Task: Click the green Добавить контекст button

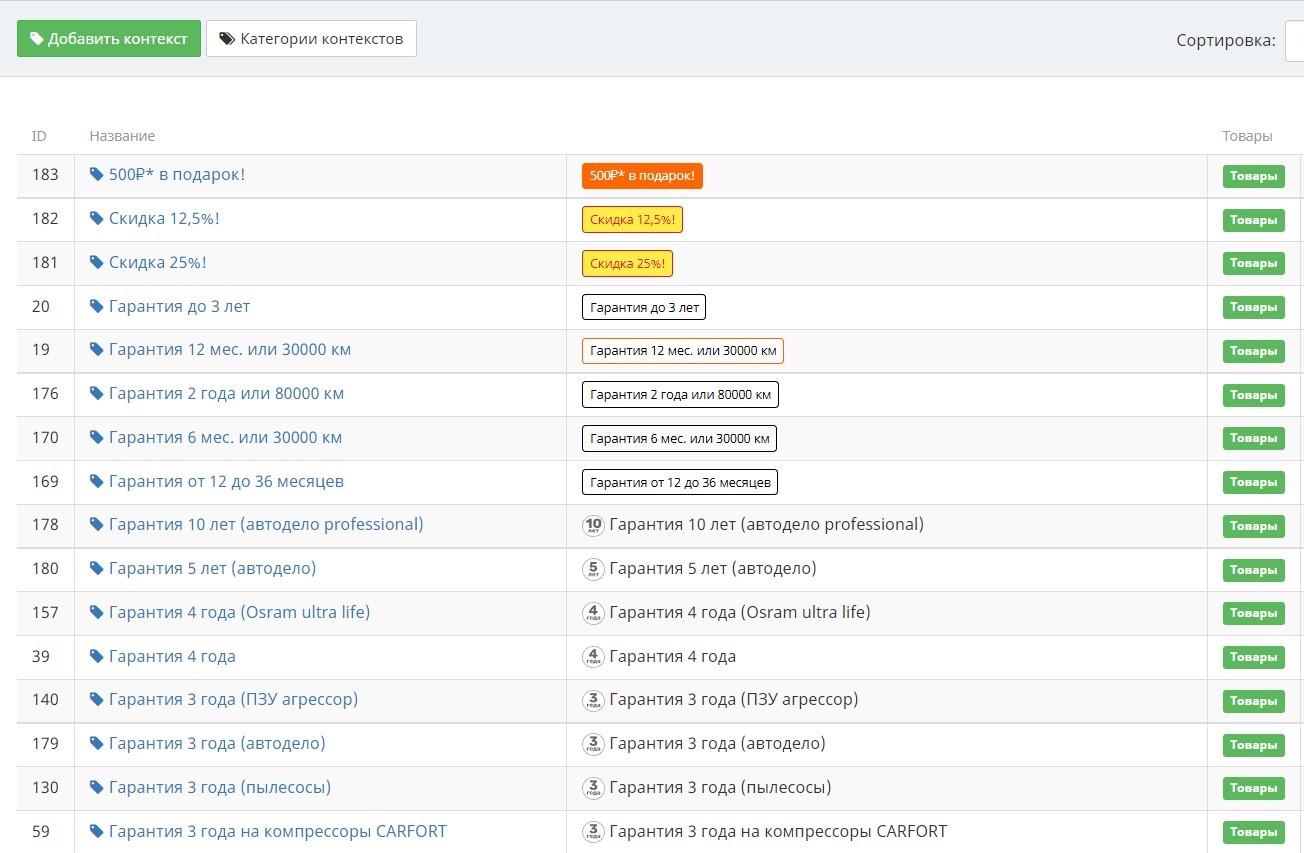Action: coord(109,39)
